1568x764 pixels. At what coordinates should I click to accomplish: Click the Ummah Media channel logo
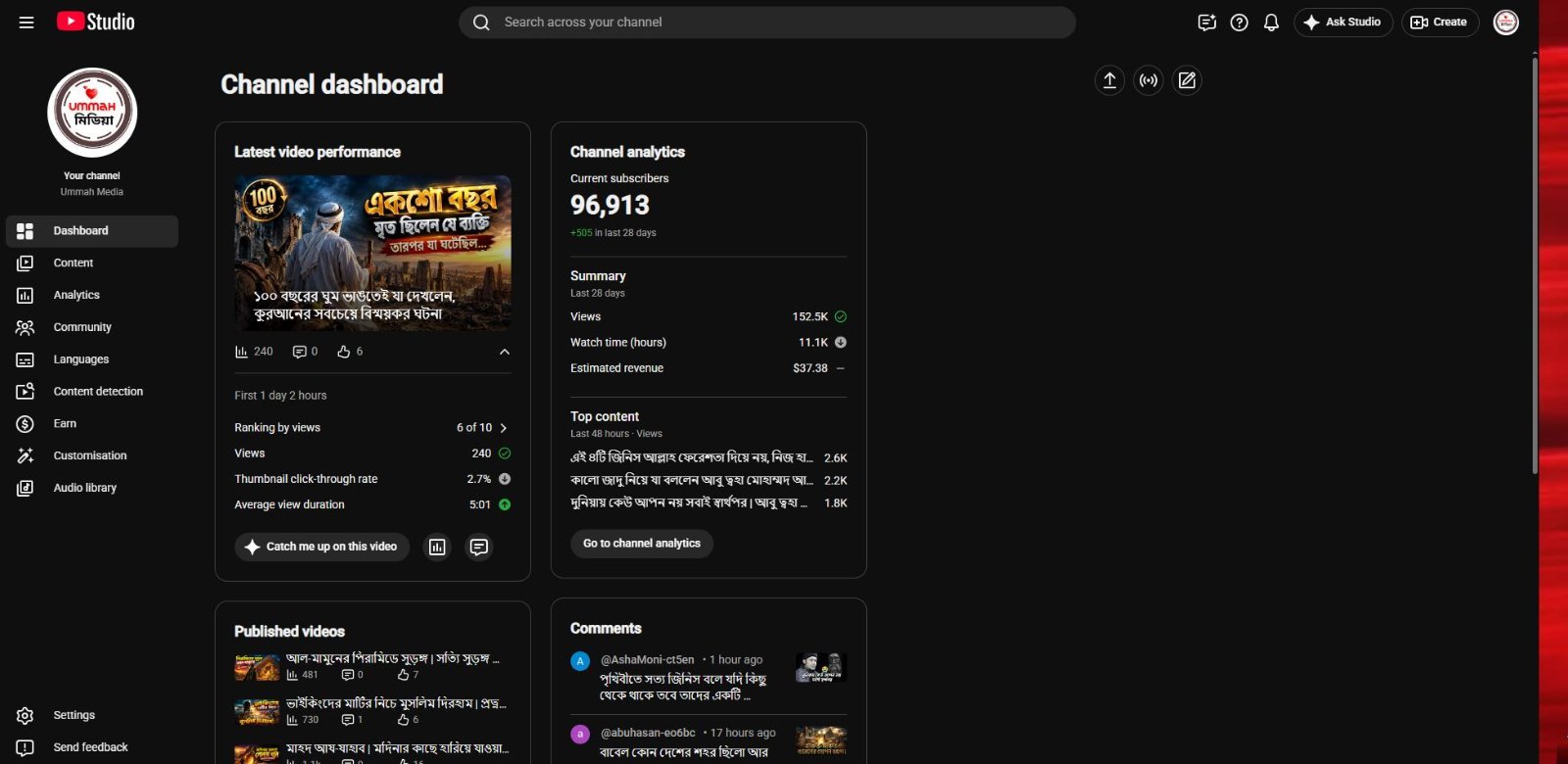(92, 113)
